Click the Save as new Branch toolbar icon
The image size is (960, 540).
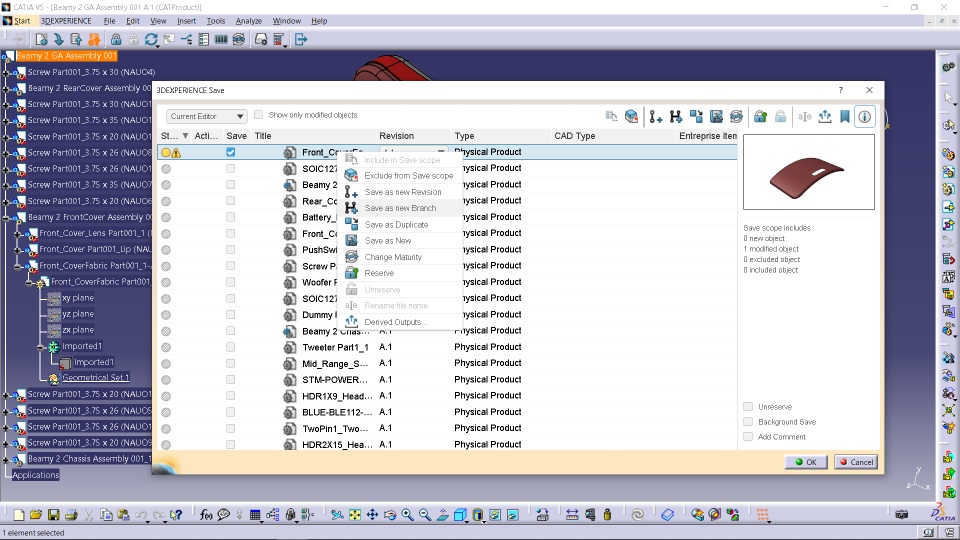(x=676, y=116)
